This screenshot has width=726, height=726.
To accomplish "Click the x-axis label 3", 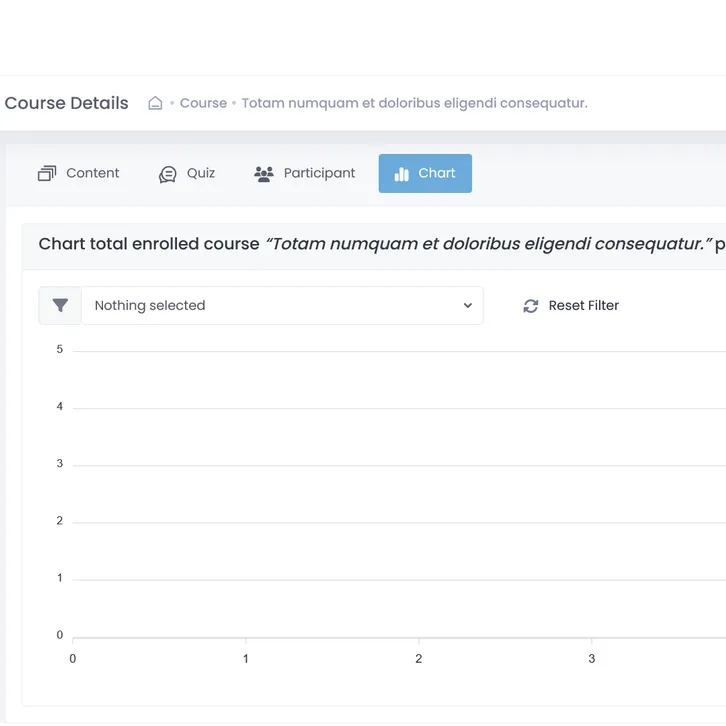I will (x=591, y=658).
